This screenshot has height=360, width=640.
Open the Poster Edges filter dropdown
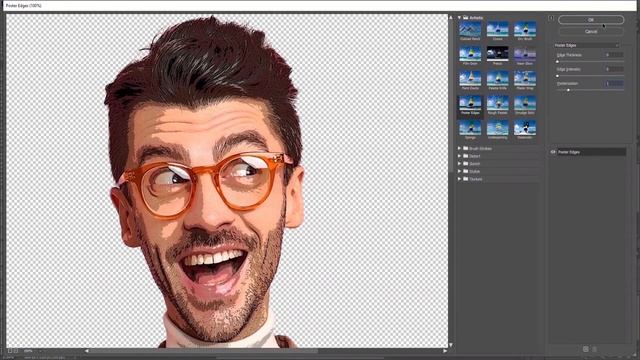point(587,45)
